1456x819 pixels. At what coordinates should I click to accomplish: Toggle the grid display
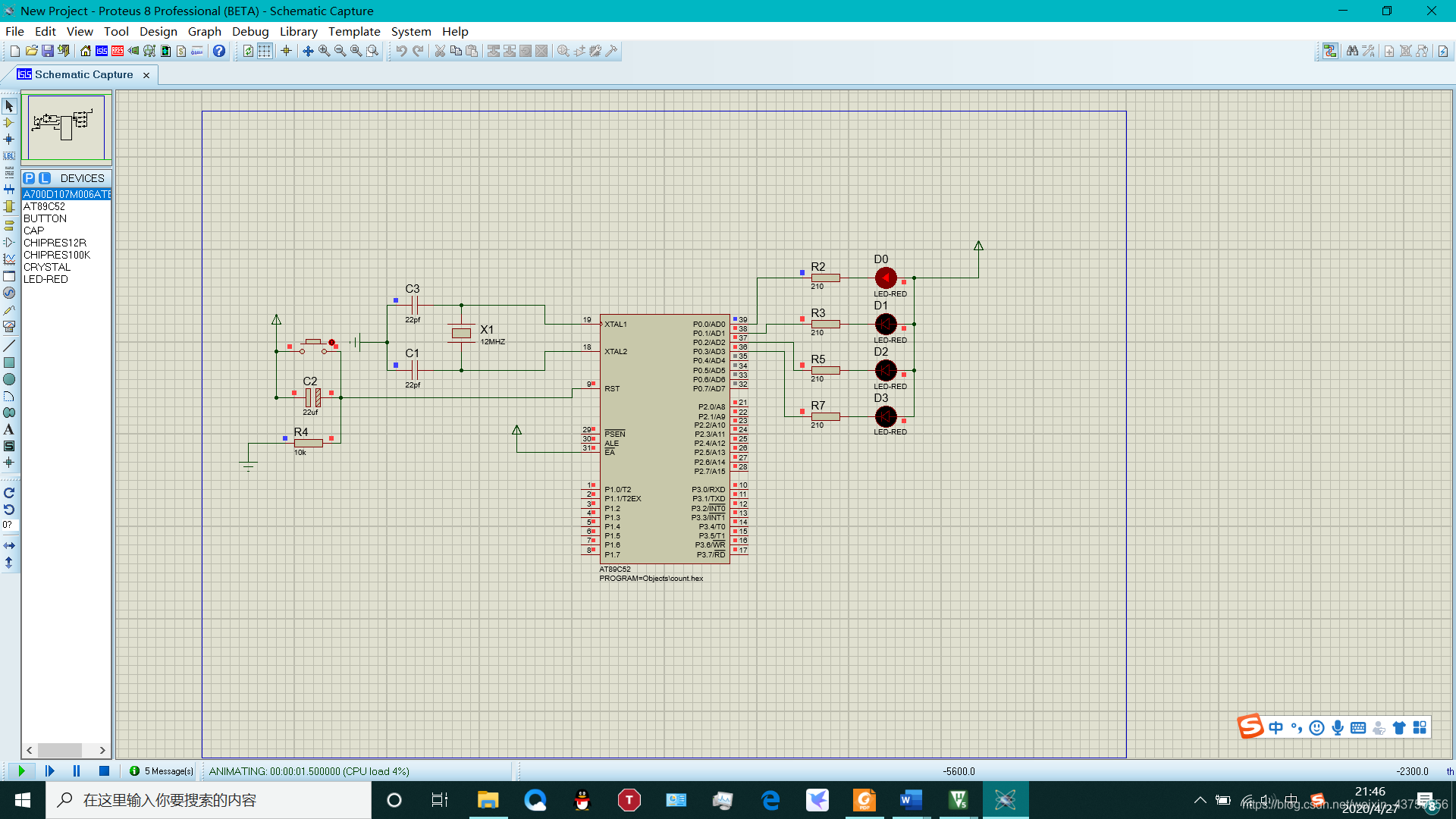[x=264, y=51]
